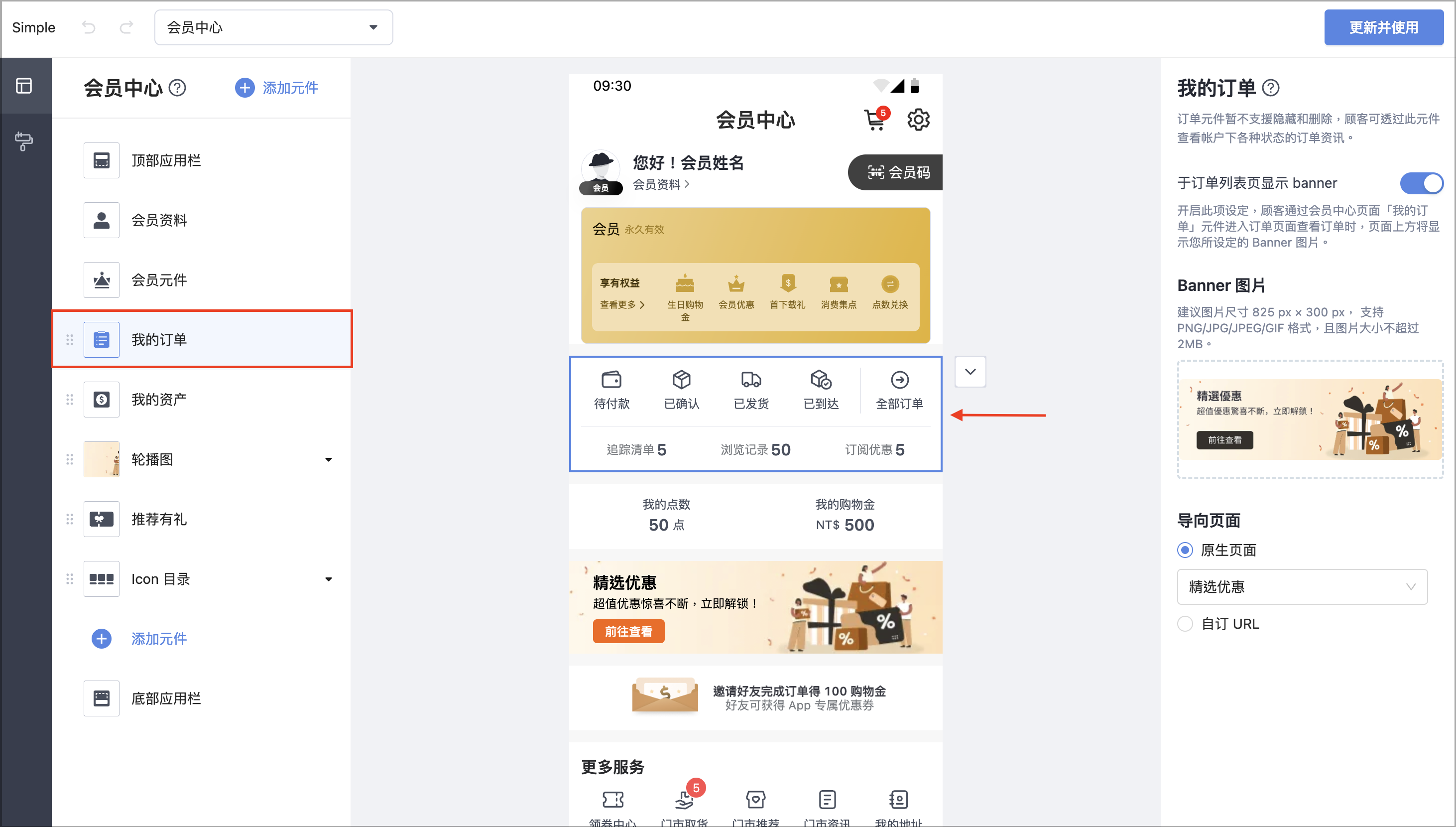Click the 已到达 delivered package icon
Image resolution: width=1456 pixels, height=827 pixels.
(x=821, y=379)
